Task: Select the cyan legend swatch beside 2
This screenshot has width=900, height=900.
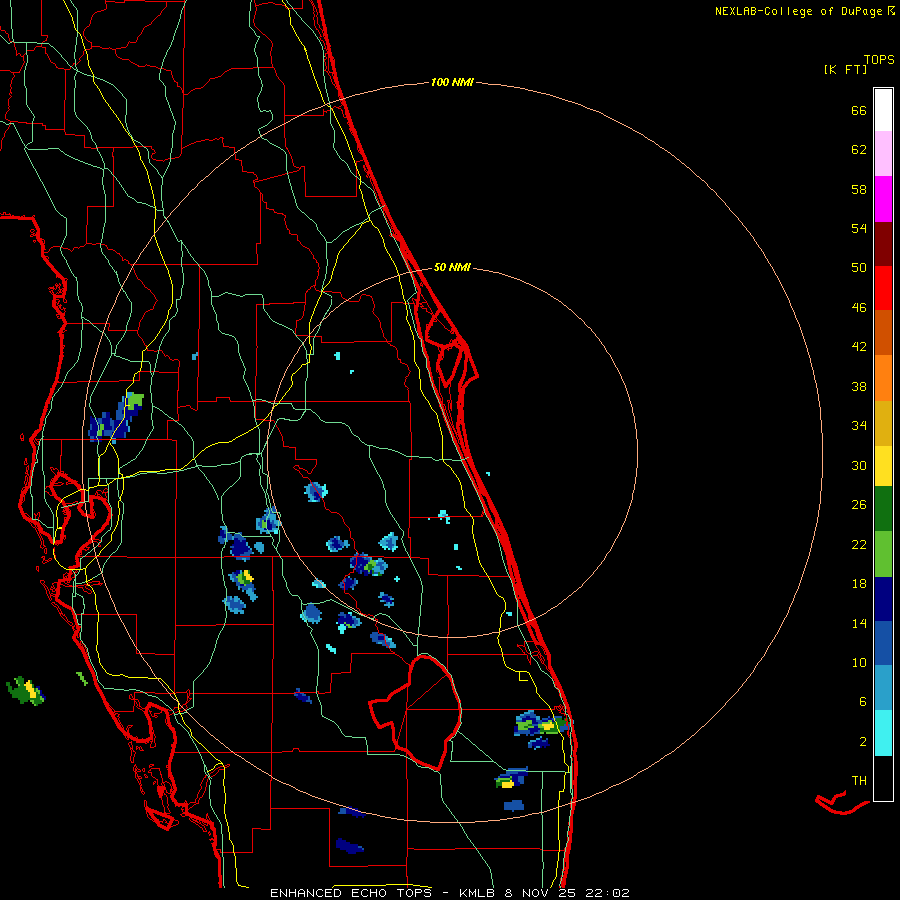Action: [883, 733]
